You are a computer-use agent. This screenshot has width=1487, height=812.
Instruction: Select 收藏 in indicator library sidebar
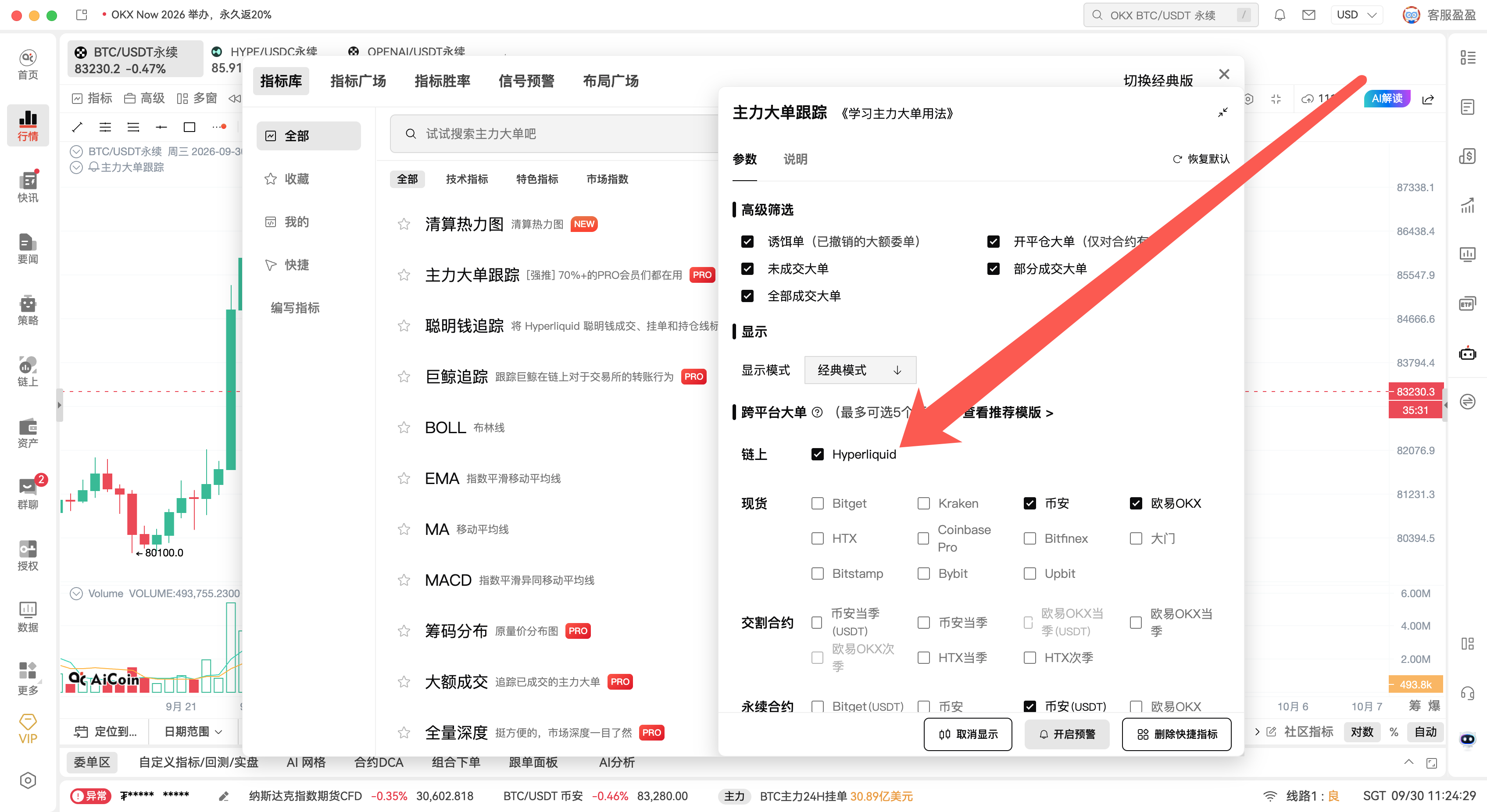pyautogui.click(x=308, y=179)
